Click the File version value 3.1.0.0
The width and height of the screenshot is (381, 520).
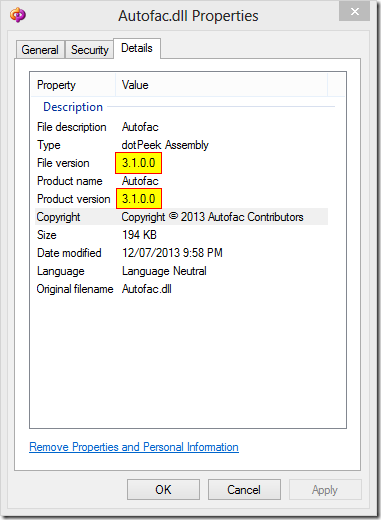(x=138, y=163)
